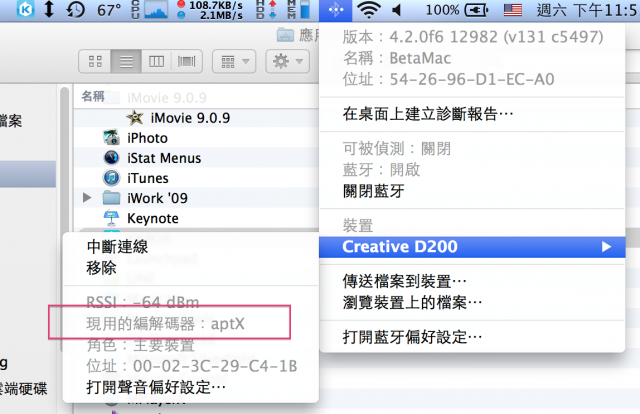Switch Finder to list view
Image resolution: width=640 pixels, height=414 pixels.
pos(126,62)
